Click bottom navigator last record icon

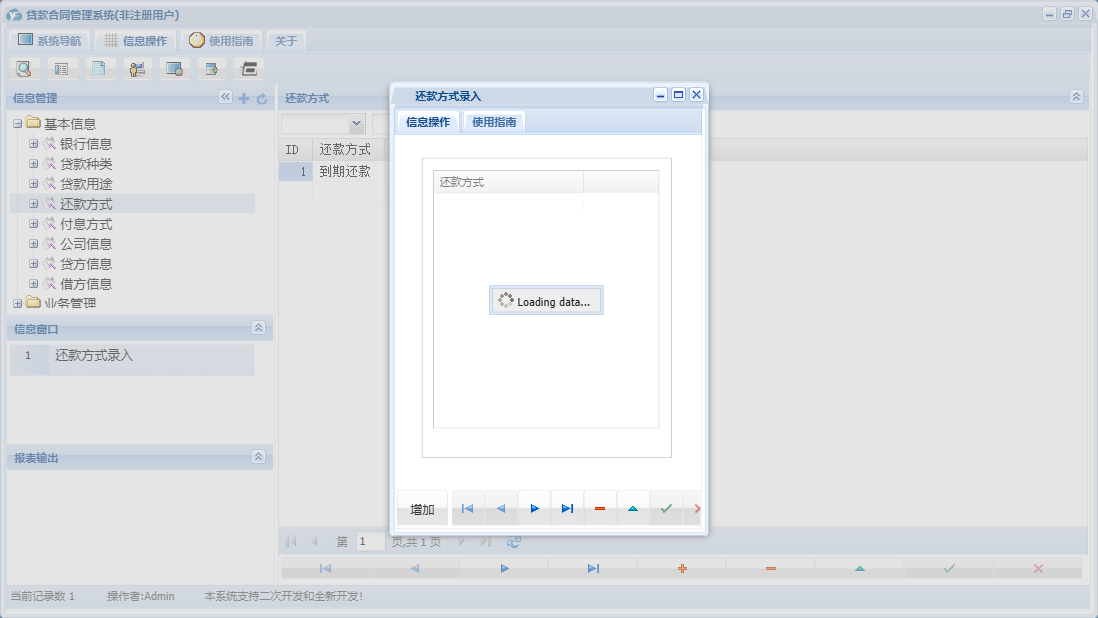(x=593, y=568)
